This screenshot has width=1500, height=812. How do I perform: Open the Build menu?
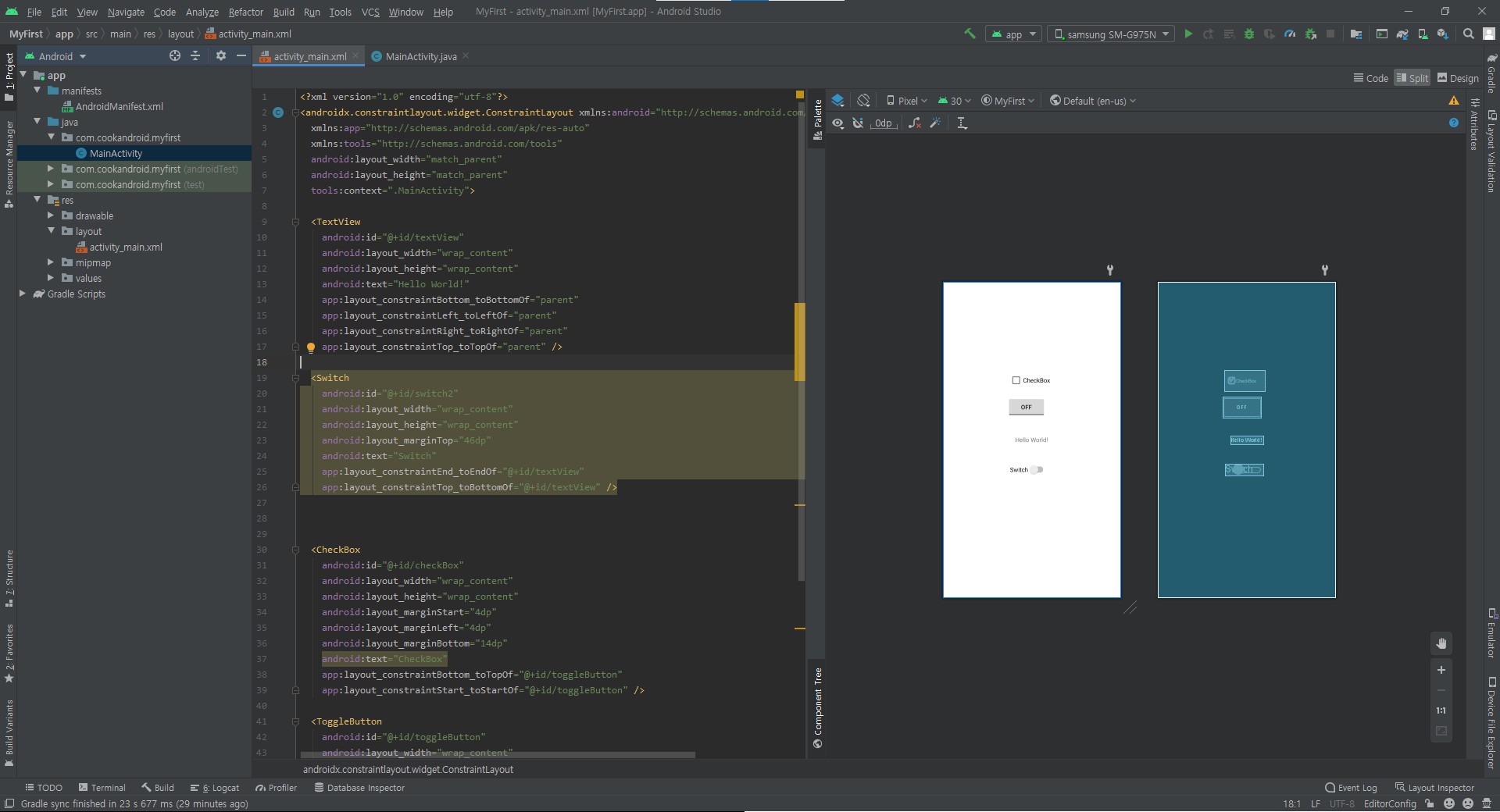point(284,12)
